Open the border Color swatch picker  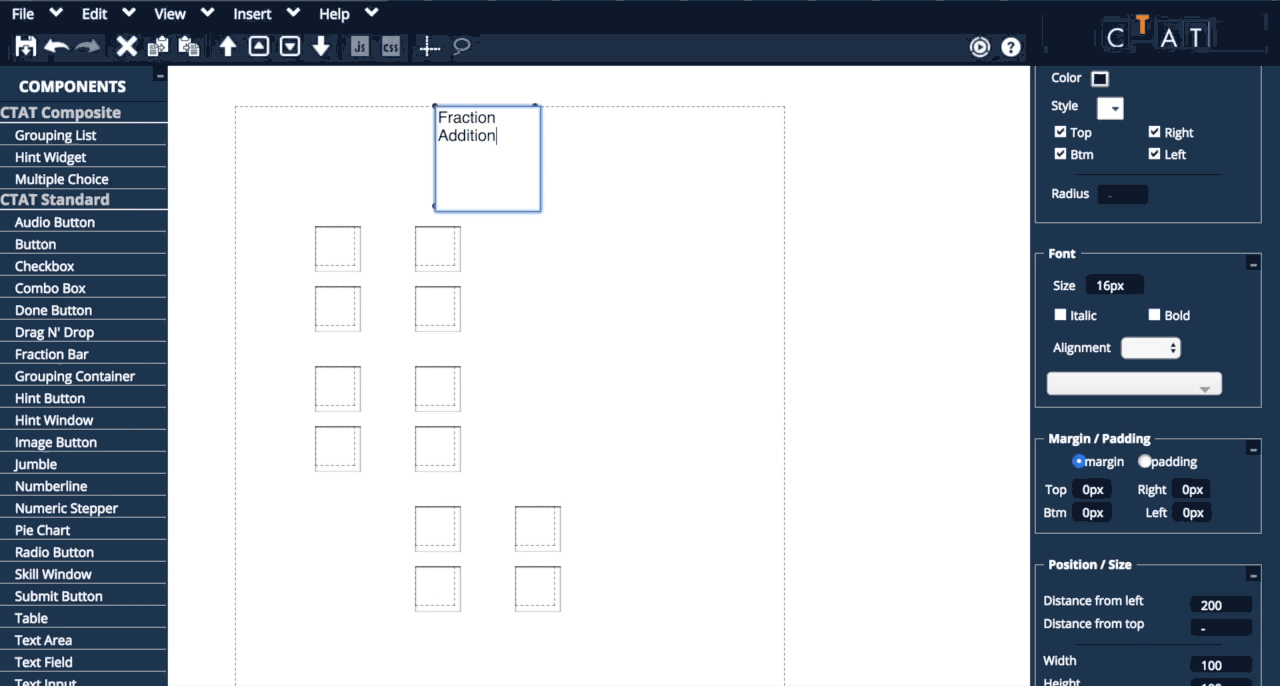click(1100, 78)
